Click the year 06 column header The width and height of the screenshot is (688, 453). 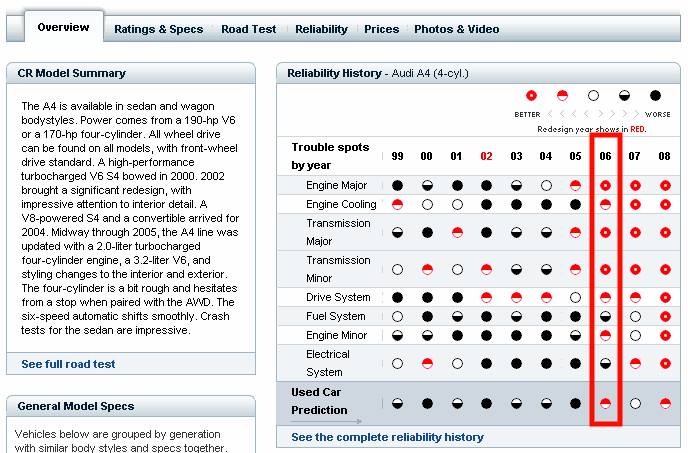(605, 156)
